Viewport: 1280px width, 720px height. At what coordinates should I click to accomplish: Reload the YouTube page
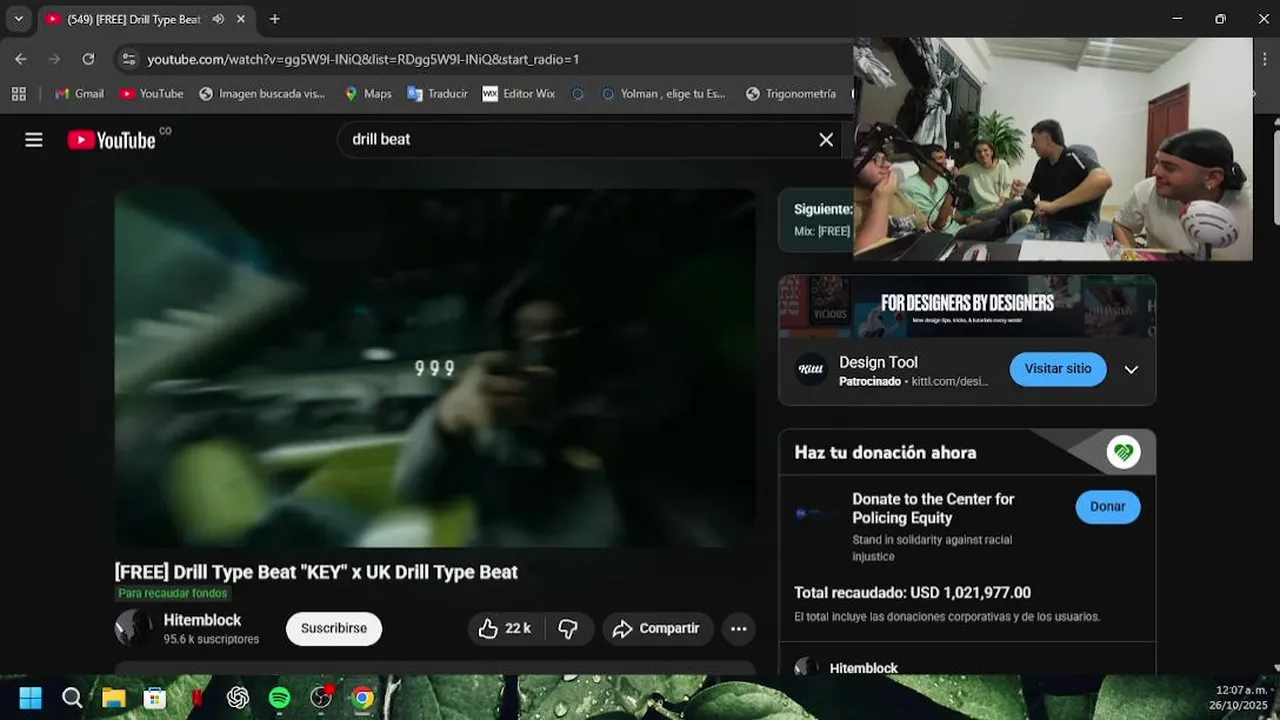88,59
